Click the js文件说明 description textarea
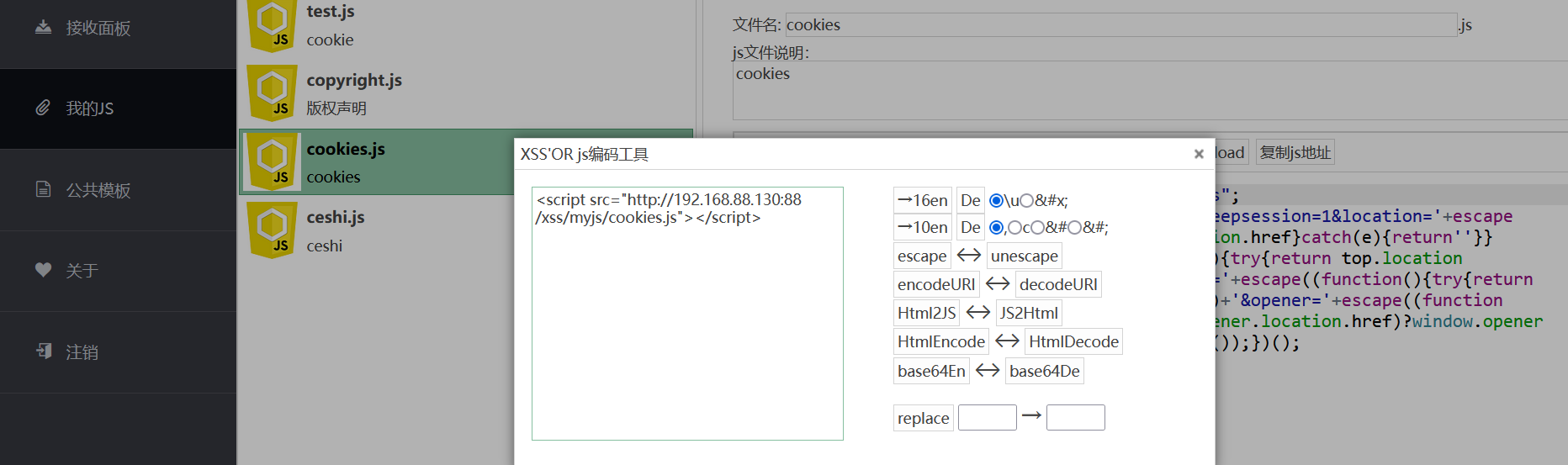 [x=1150, y=90]
